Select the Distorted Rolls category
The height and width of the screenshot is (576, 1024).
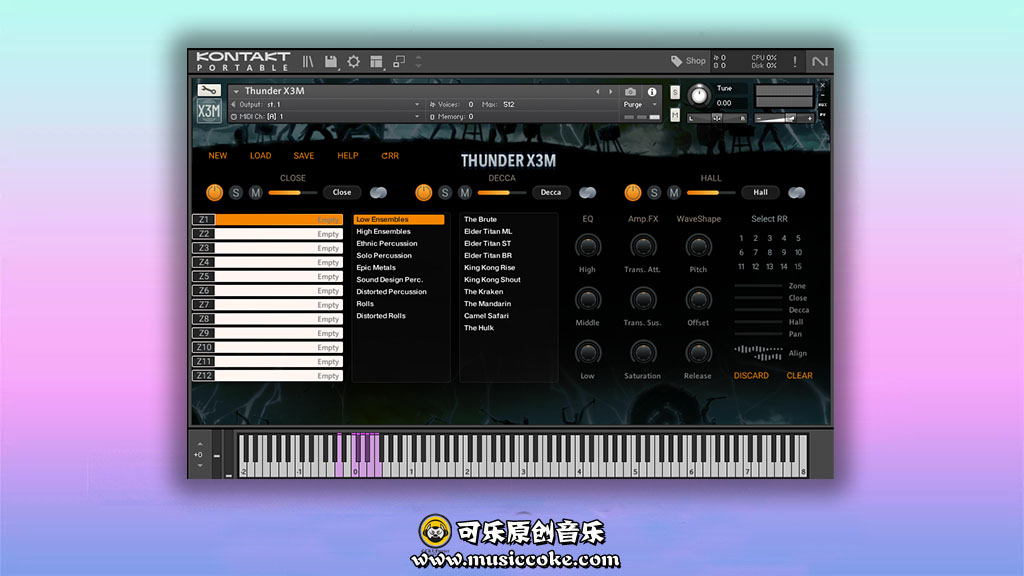[381, 316]
